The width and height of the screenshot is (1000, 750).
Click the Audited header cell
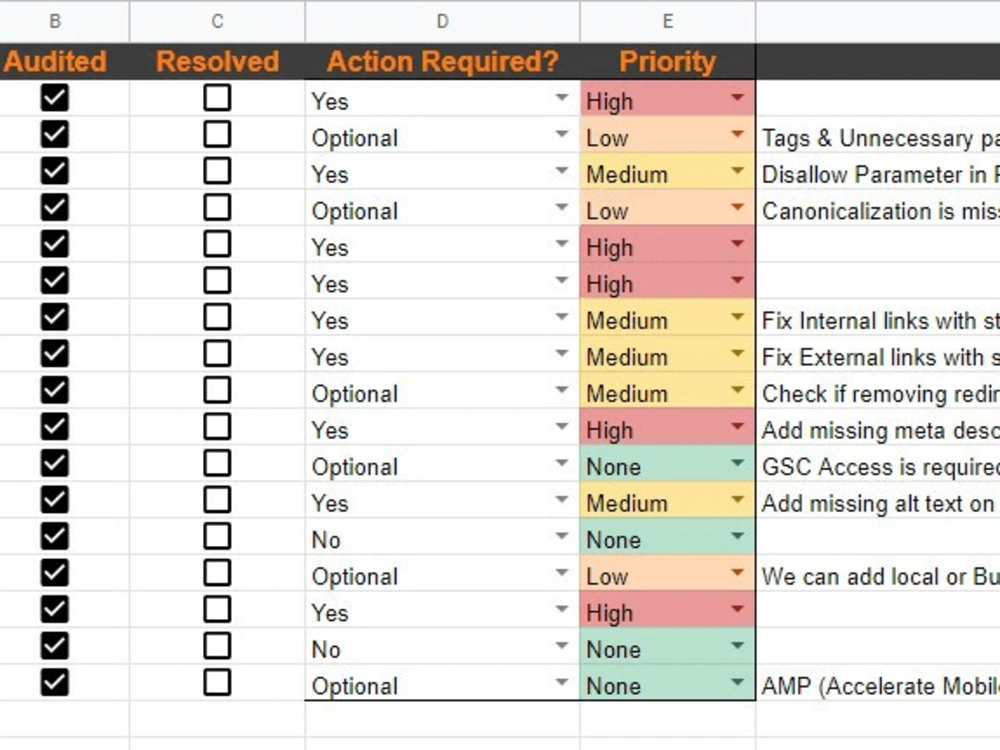click(55, 61)
